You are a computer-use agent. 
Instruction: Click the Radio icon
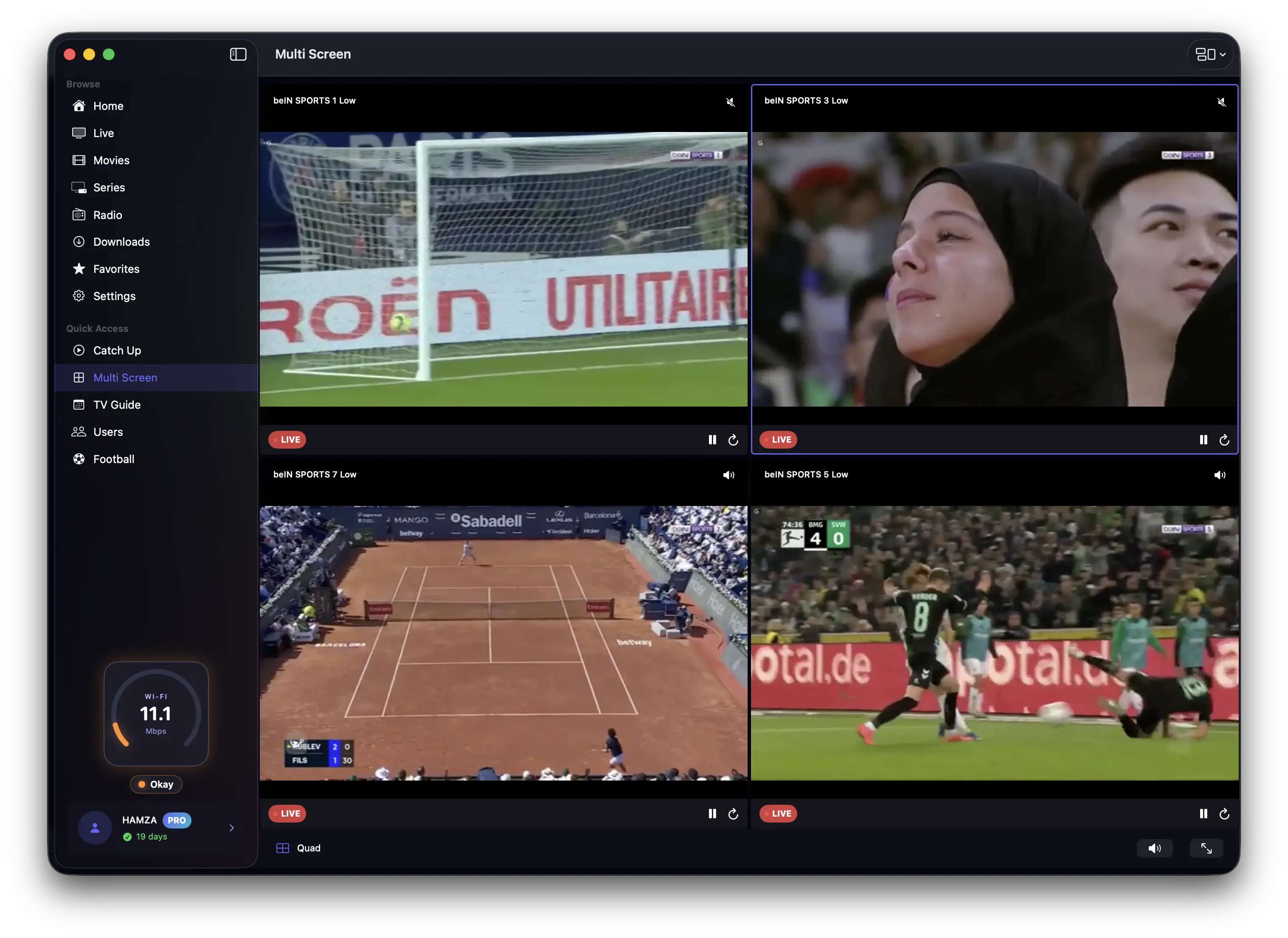[79, 215]
